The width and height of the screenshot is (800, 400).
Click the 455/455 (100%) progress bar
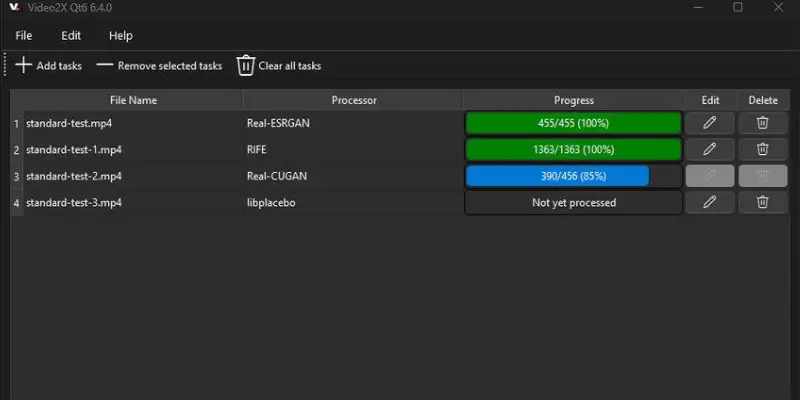click(x=573, y=123)
